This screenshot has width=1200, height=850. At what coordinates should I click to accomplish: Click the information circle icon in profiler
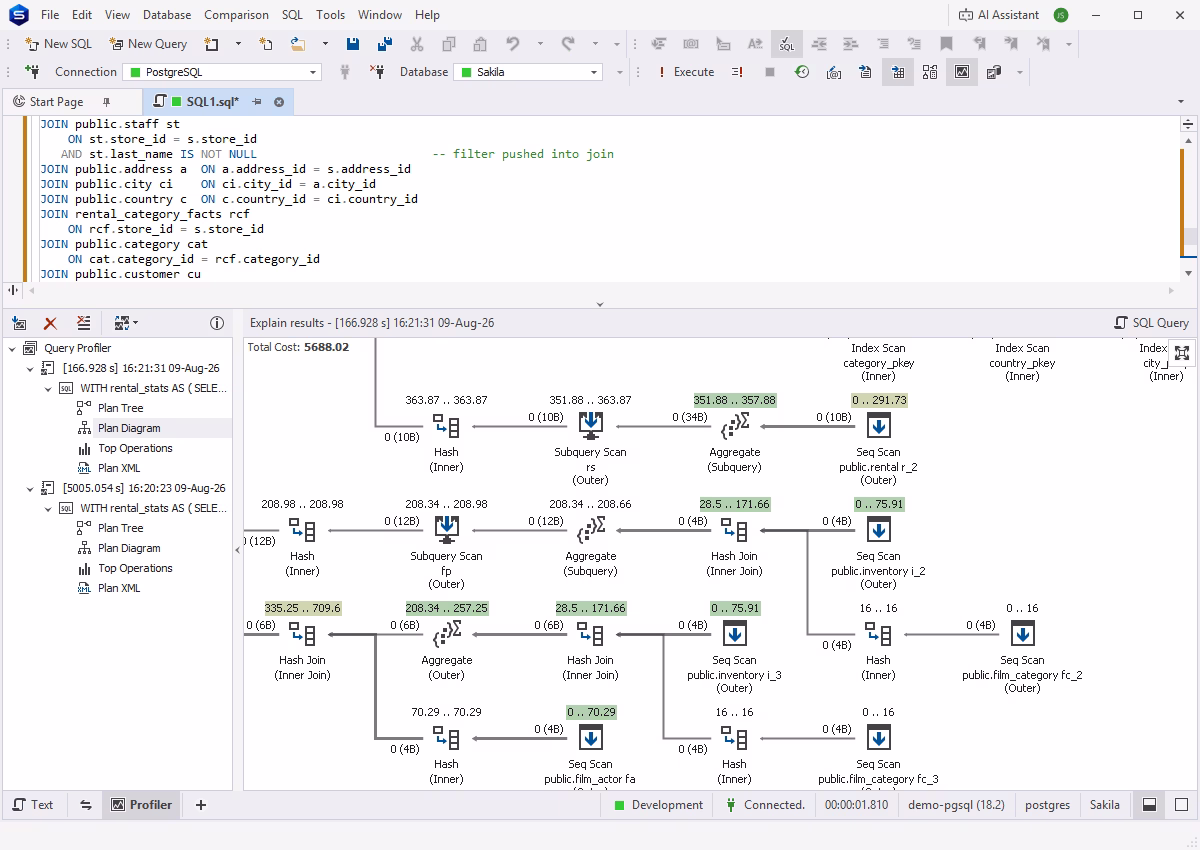click(x=216, y=323)
